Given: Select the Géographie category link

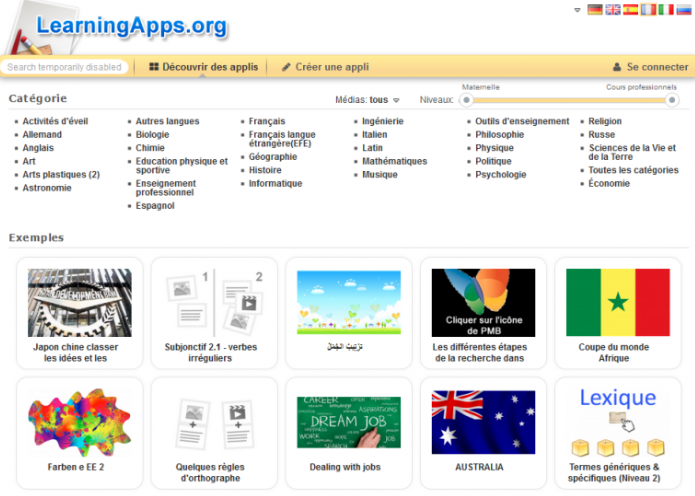Looking at the screenshot, I should [272, 157].
